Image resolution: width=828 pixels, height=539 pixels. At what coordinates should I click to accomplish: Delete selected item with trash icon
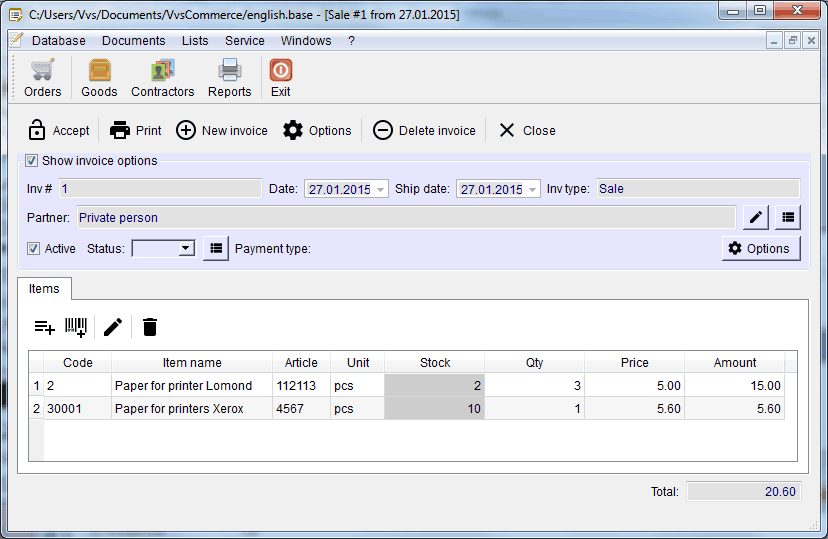[x=150, y=327]
